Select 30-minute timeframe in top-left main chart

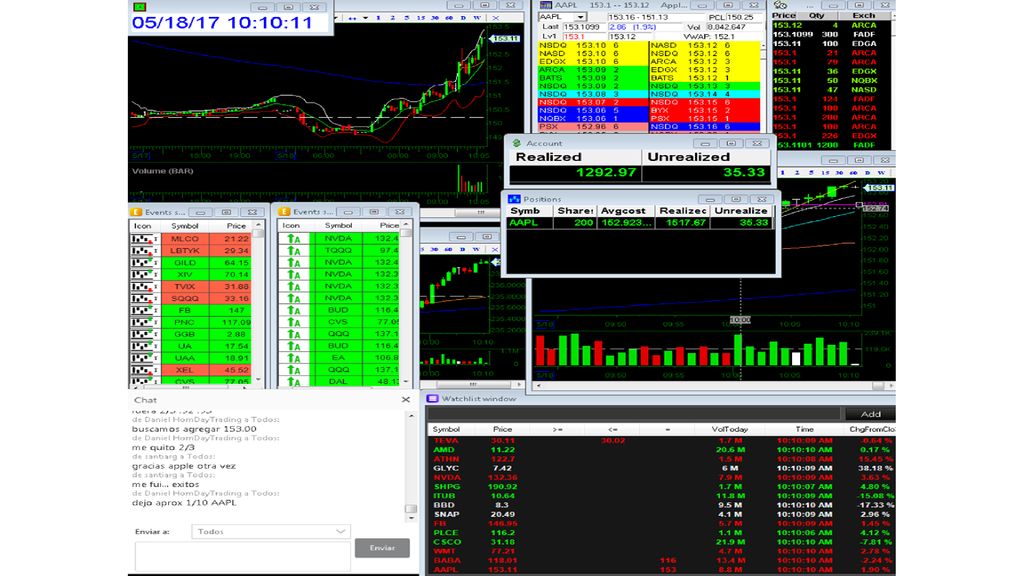(x=435, y=18)
